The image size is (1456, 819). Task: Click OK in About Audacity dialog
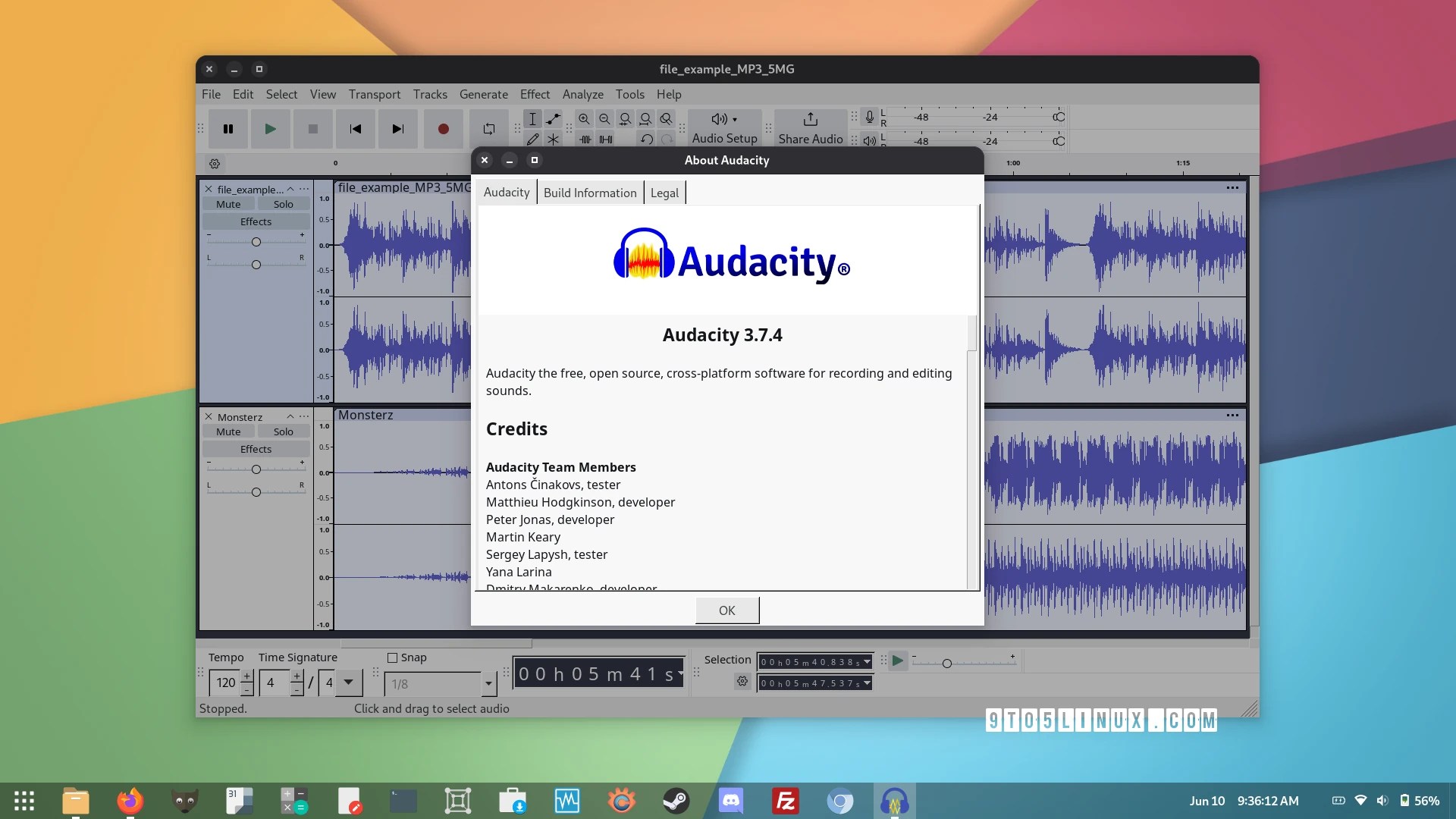tap(726, 610)
